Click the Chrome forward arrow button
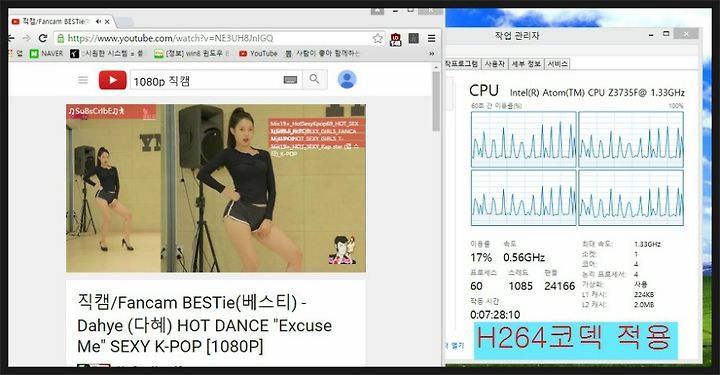Screen dimensions: 720x375 27,38
